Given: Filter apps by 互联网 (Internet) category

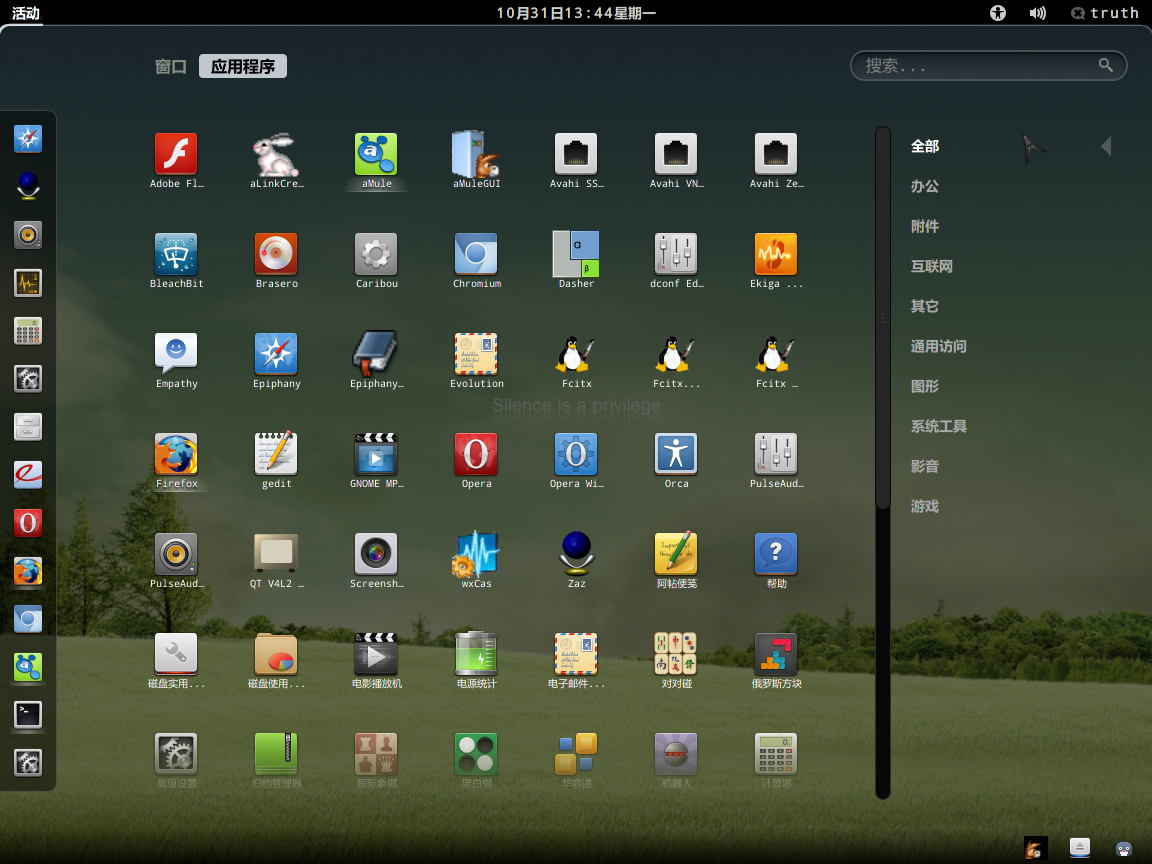Looking at the screenshot, I should tap(932, 266).
